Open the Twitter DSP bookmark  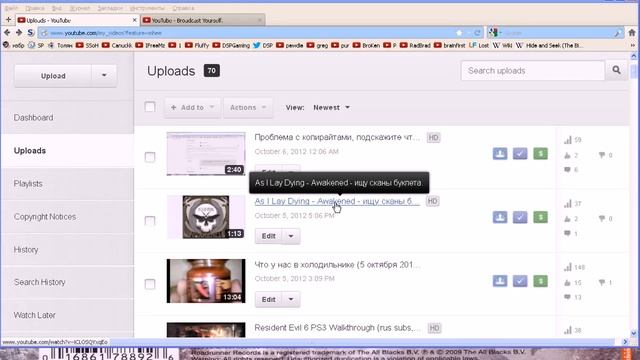coord(263,45)
